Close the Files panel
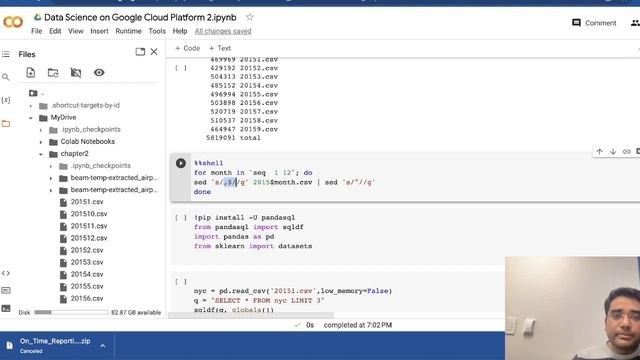This screenshot has height=360, width=640. [154, 52]
